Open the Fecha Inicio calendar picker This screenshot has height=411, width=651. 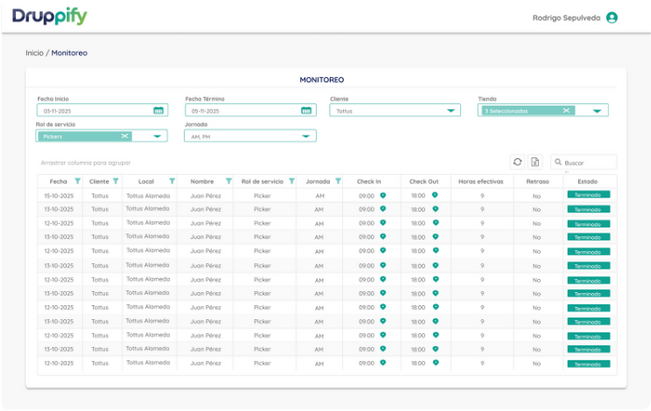158,110
